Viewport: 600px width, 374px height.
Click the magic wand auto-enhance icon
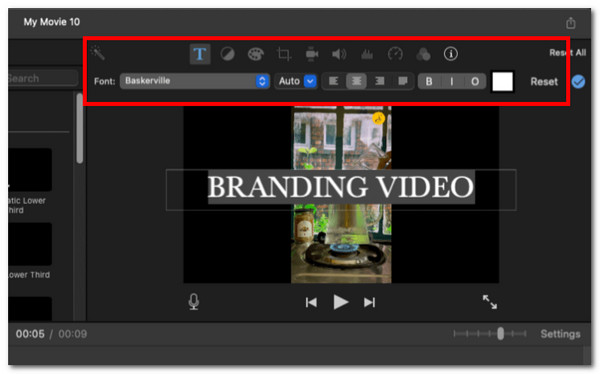(98, 53)
